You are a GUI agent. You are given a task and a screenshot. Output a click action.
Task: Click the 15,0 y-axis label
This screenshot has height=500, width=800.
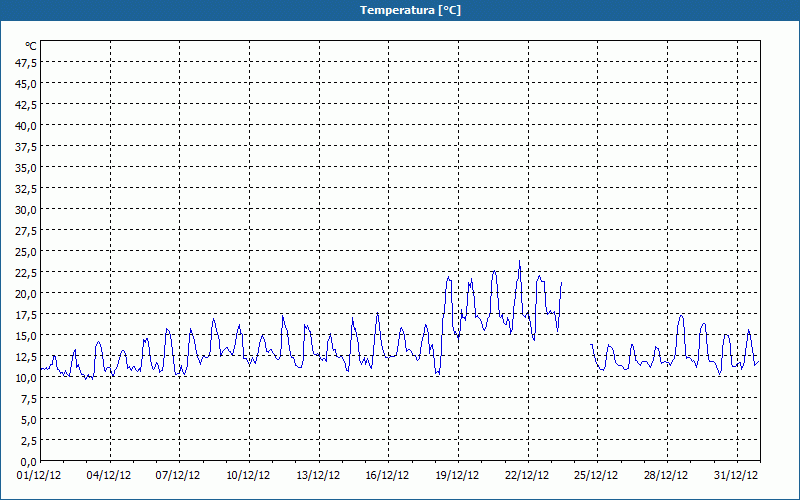pyautogui.click(x=26, y=336)
